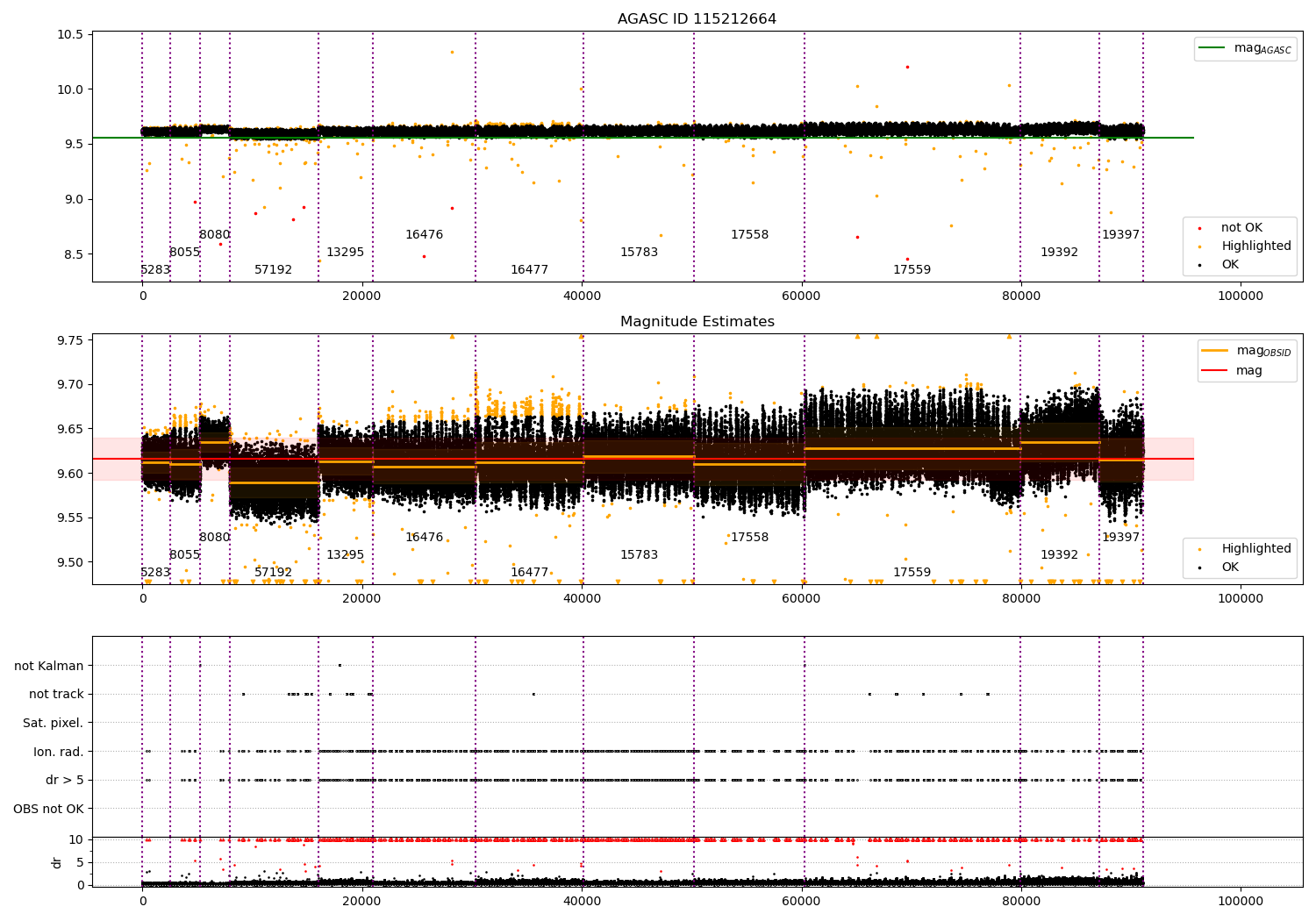
Task: Click obsid 57192 label in top plot
Action: click(274, 270)
